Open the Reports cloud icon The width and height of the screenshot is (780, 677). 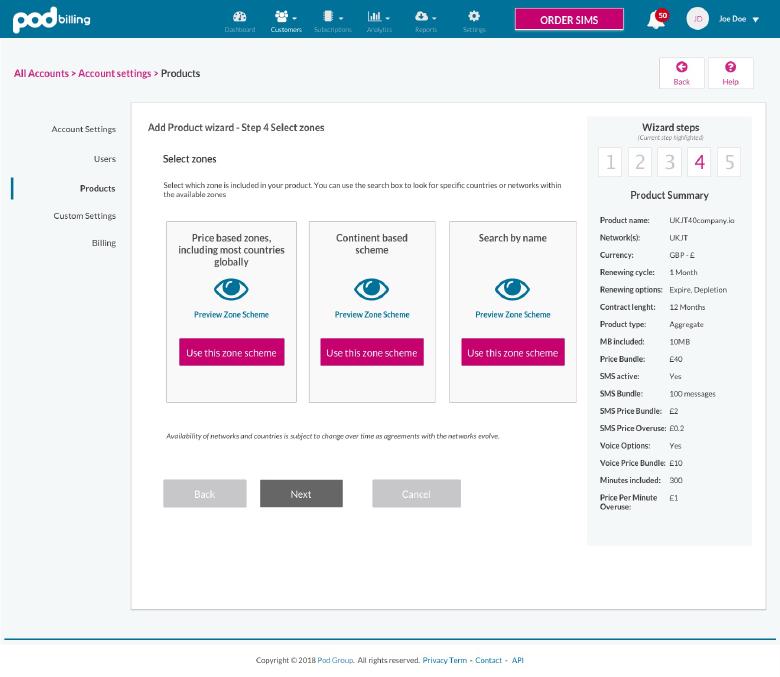[x=421, y=16]
